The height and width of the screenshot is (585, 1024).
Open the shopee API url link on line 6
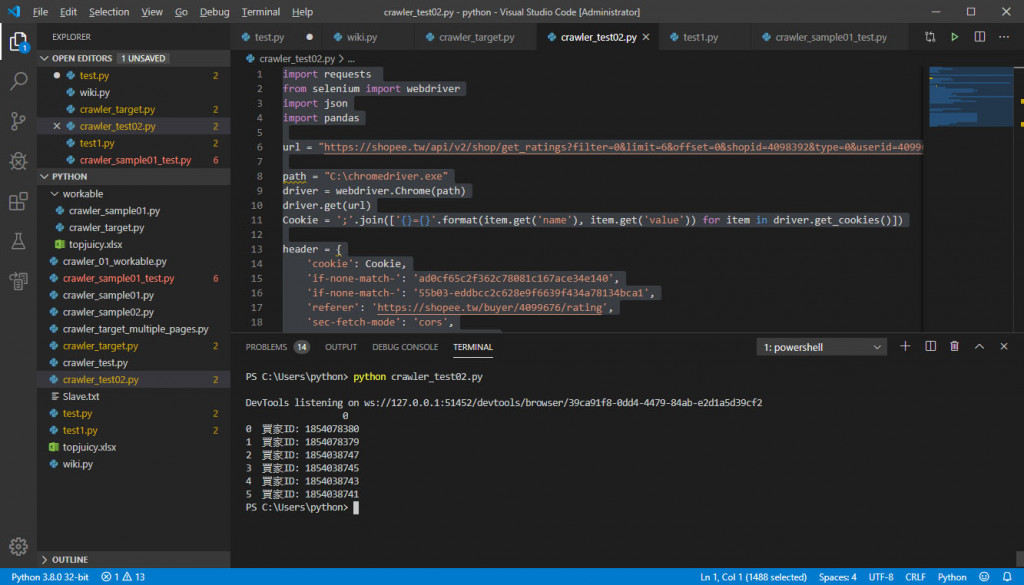(x=622, y=147)
